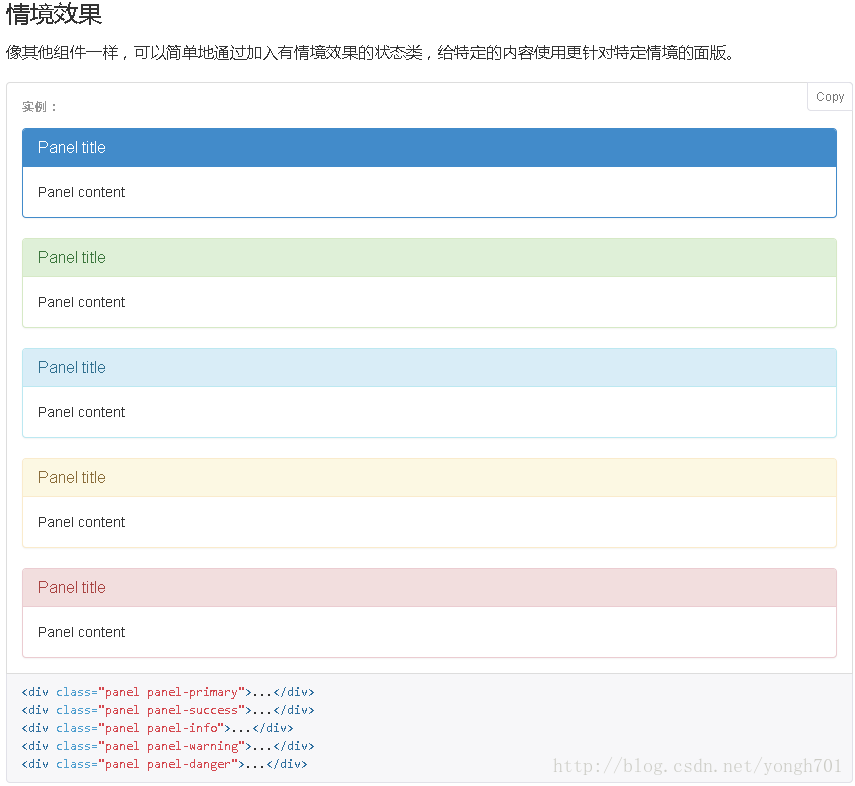Click the info panel's content text
The image size is (855, 786).
pos(81,412)
